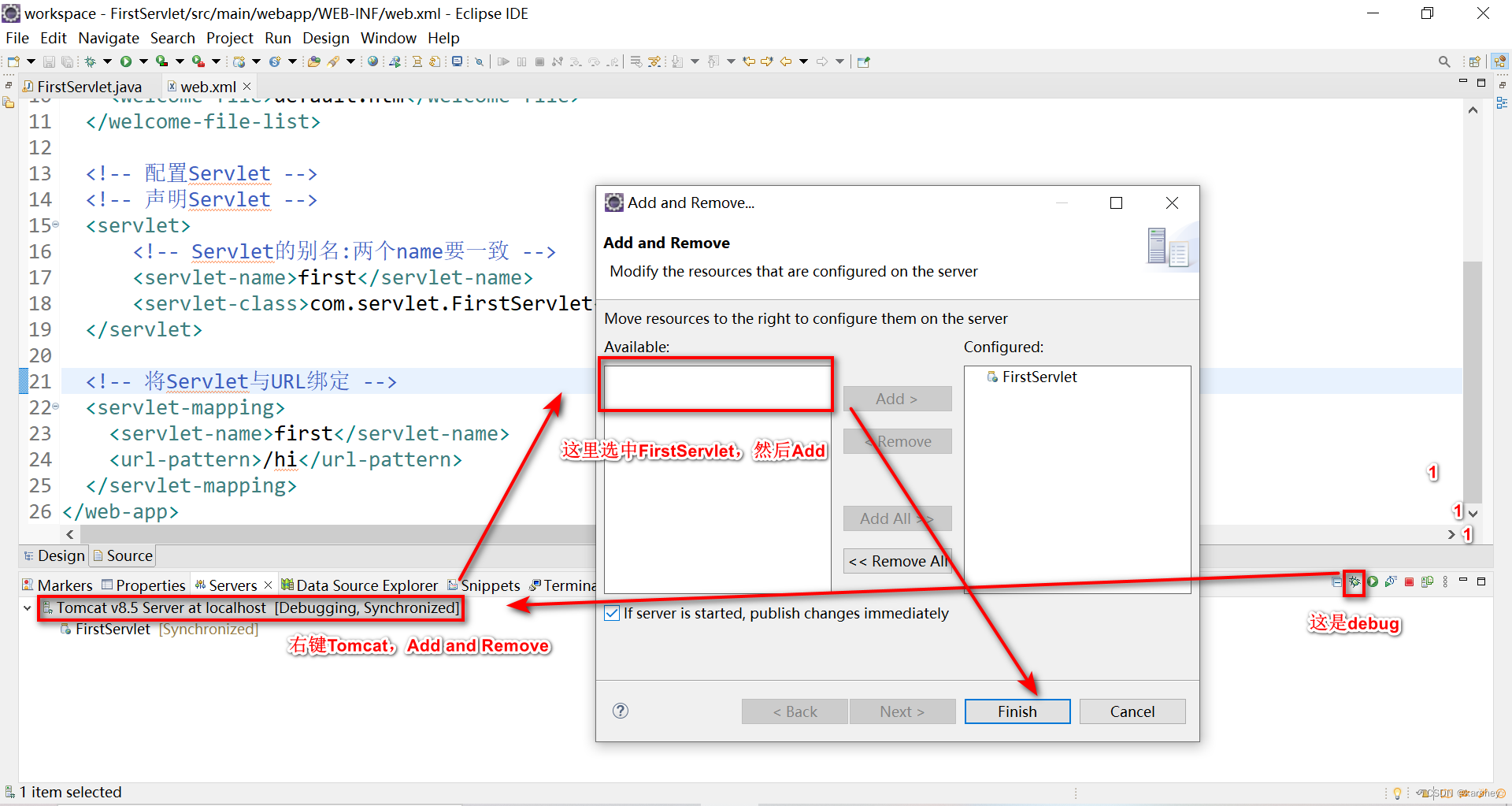This screenshot has width=1512, height=806.
Task: Select the Java EE perspective icon
Action: coord(1499,61)
